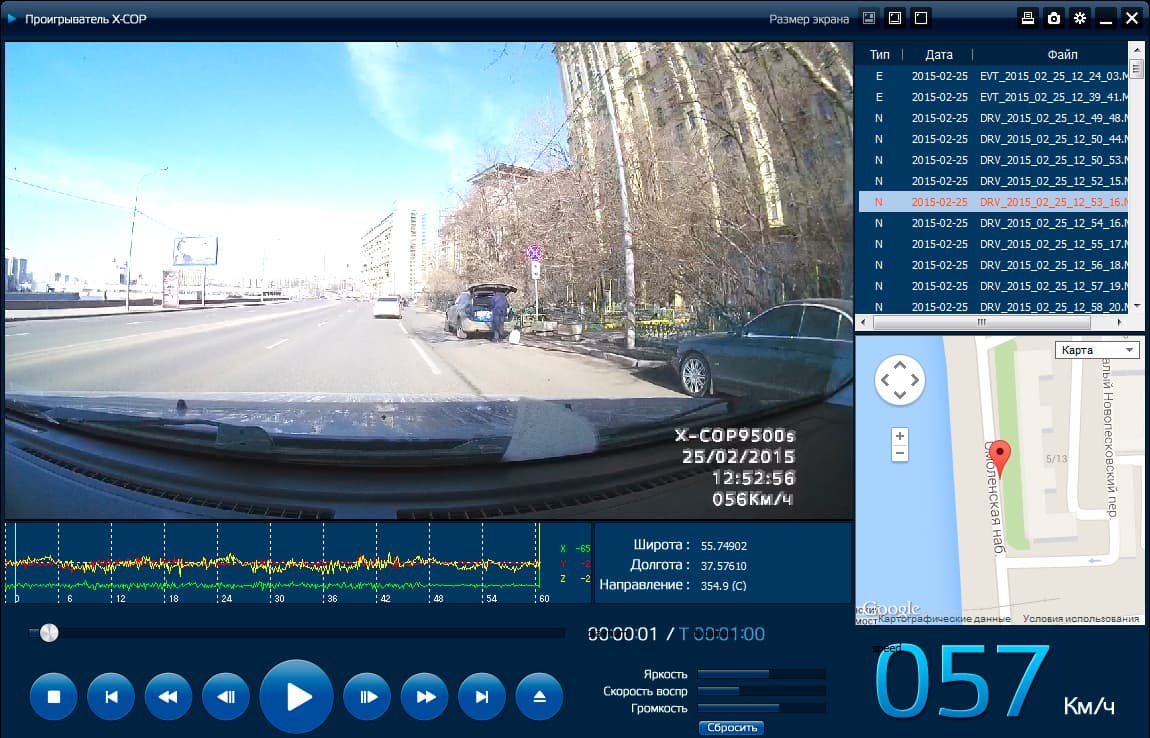Image resolution: width=1150 pixels, height=738 pixels.
Task: Adjust the Яркость brightness slider
Action: click(x=761, y=673)
